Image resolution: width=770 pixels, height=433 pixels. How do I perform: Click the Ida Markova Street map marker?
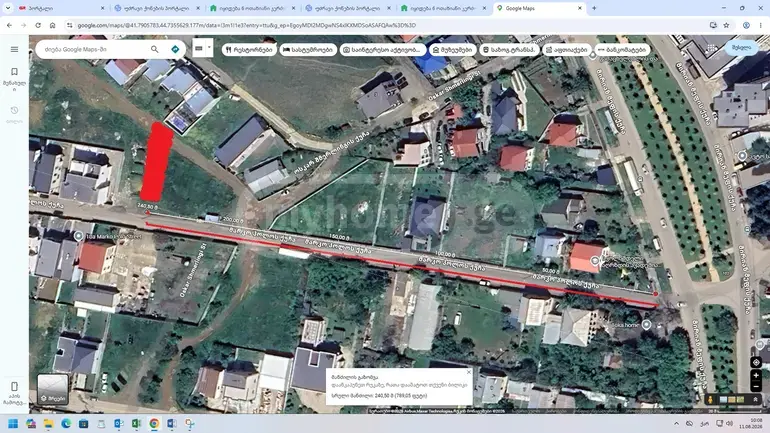[78, 236]
